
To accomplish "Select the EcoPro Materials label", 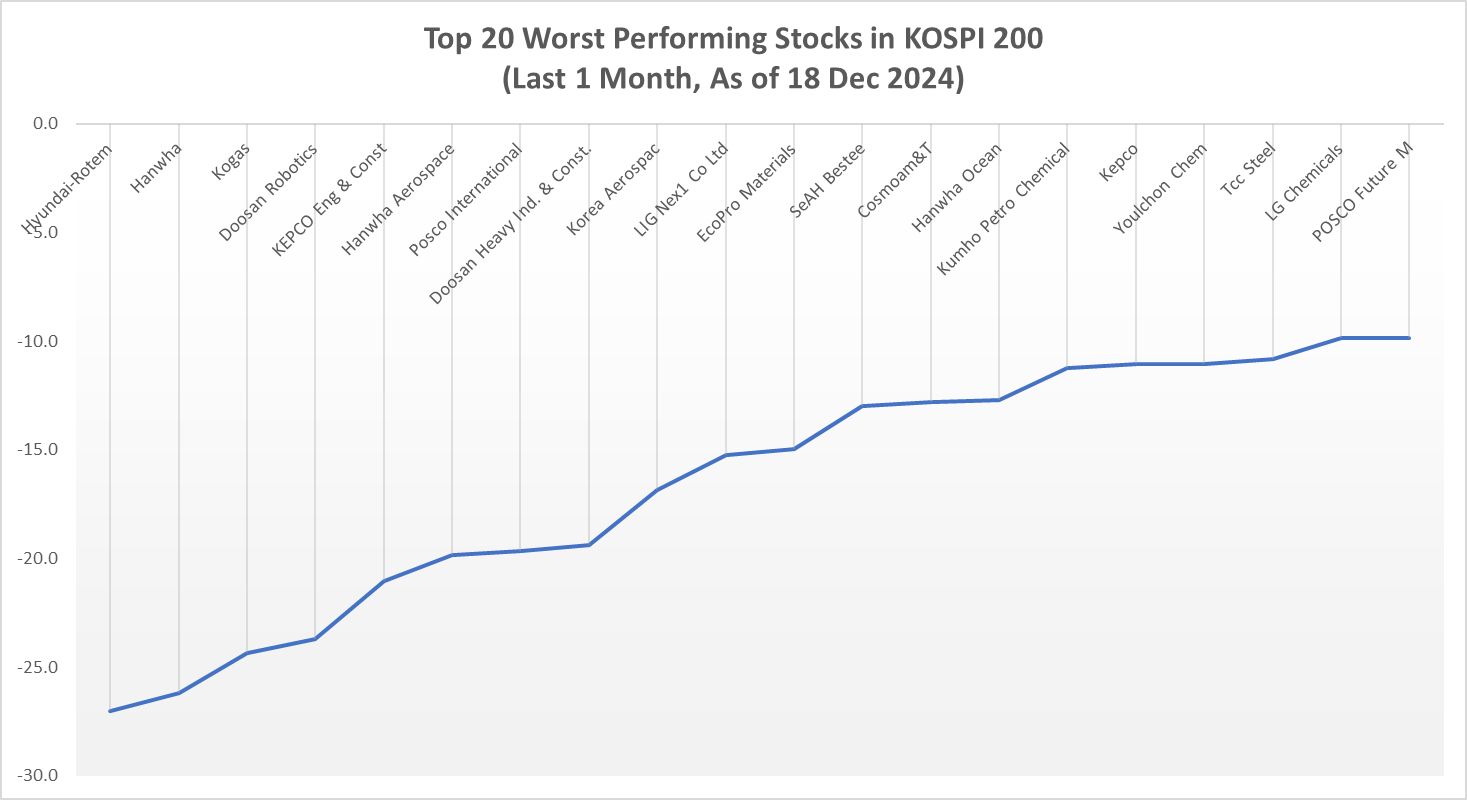I will [x=747, y=192].
